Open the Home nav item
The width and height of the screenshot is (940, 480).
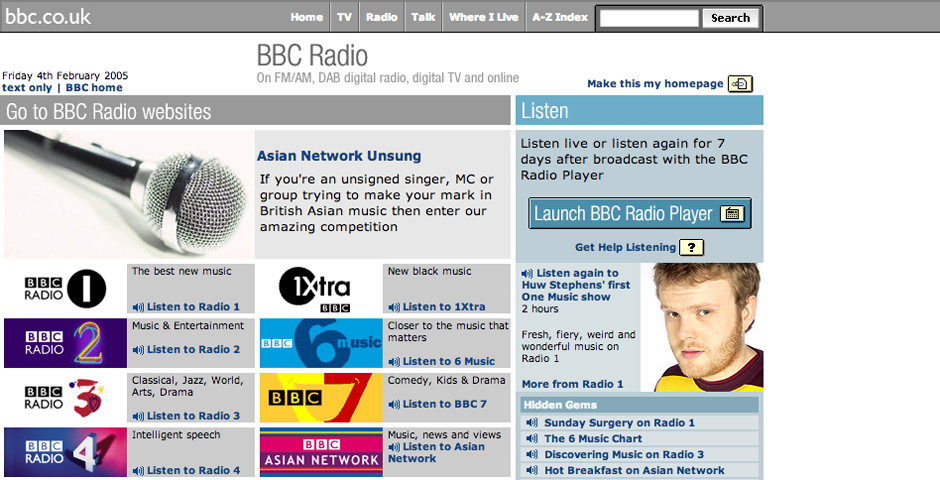pos(307,17)
